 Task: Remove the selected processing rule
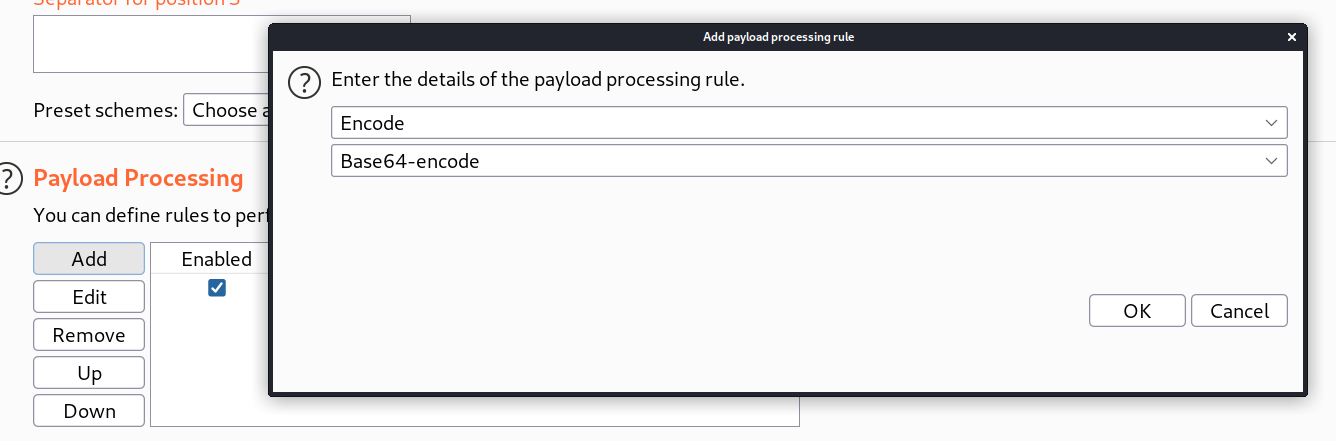(x=89, y=335)
